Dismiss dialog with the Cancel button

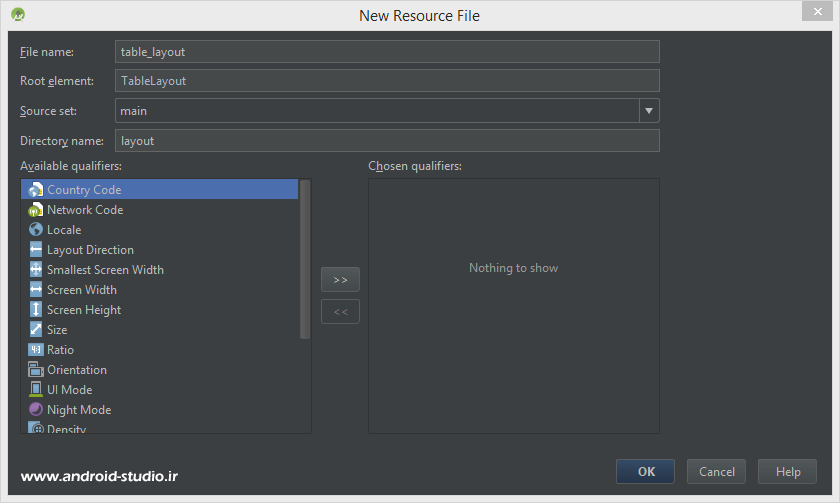716,471
